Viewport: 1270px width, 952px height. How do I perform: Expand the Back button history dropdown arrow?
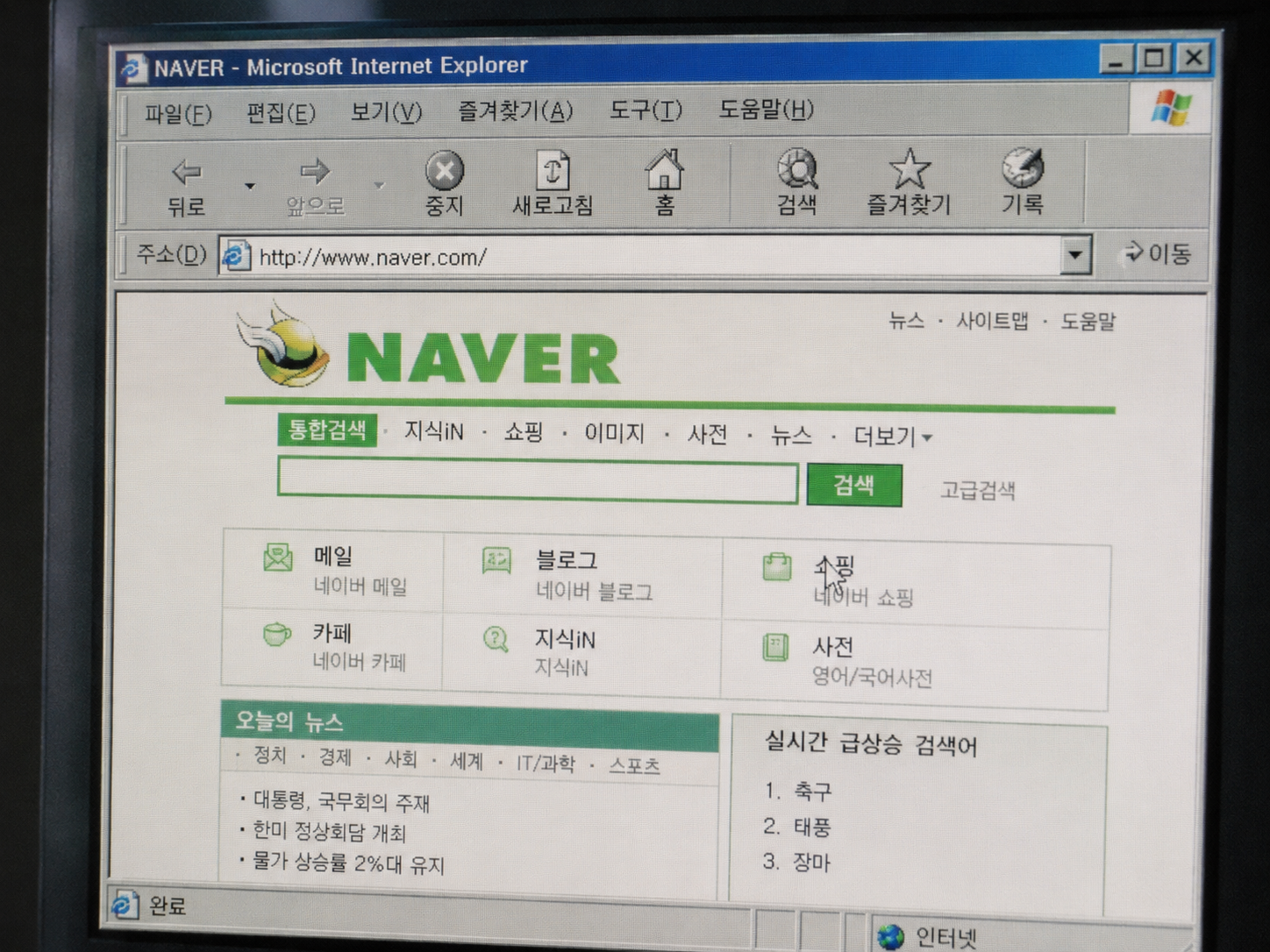tap(250, 186)
